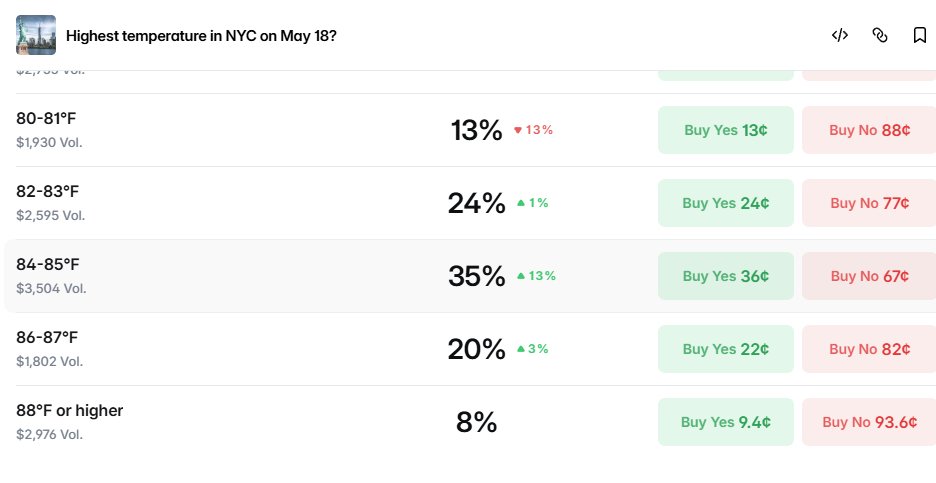The width and height of the screenshot is (936, 483).
Task: Buy Yes at 9.4¢ for 88°F or higher
Action: (726, 422)
